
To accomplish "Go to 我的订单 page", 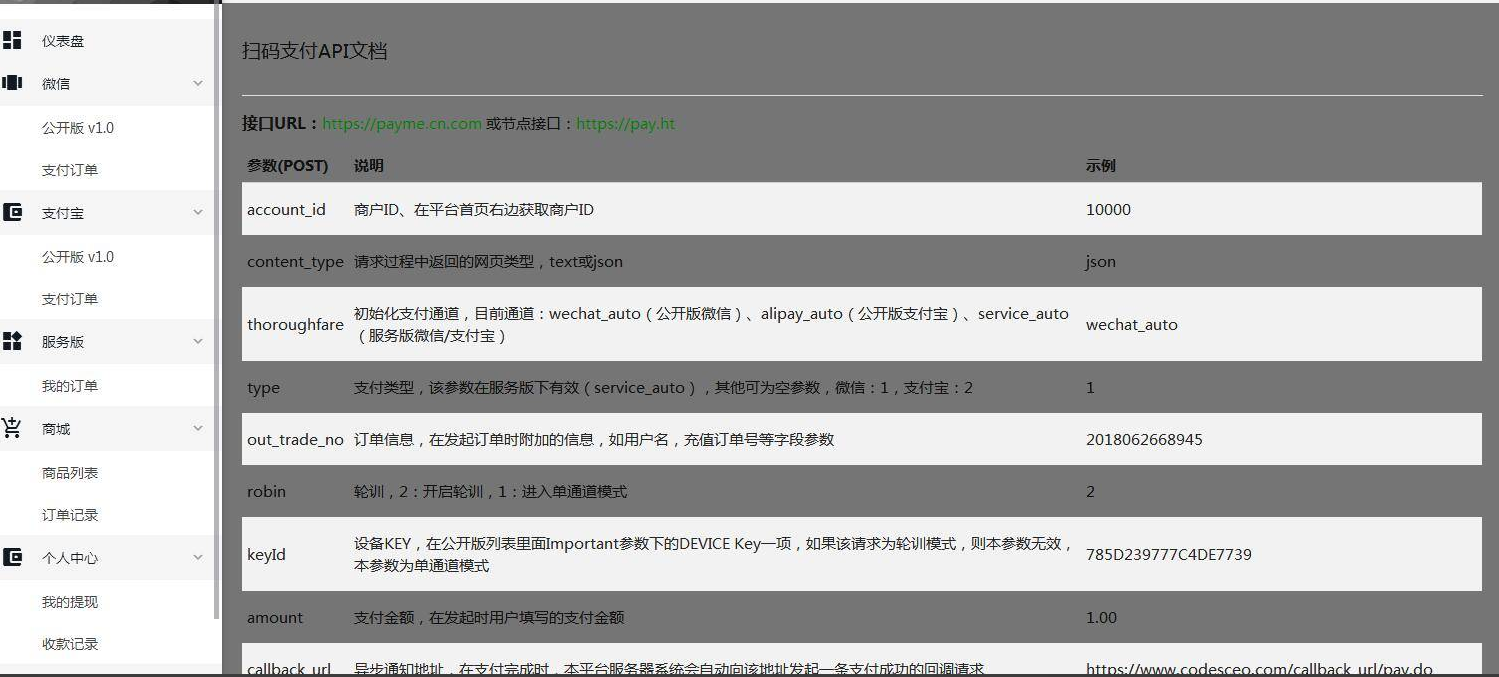I will pos(70,386).
